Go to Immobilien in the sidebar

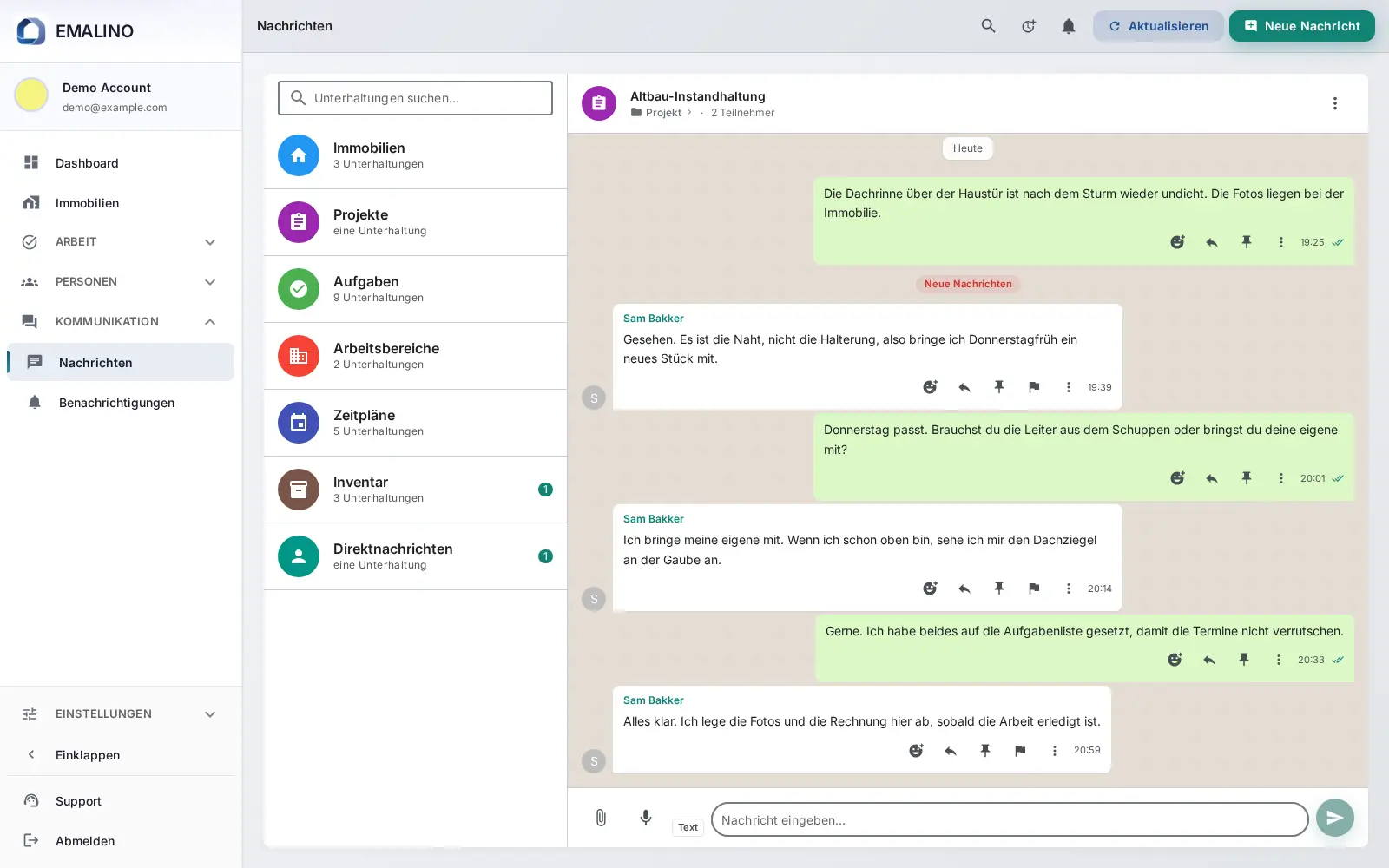coord(121,203)
